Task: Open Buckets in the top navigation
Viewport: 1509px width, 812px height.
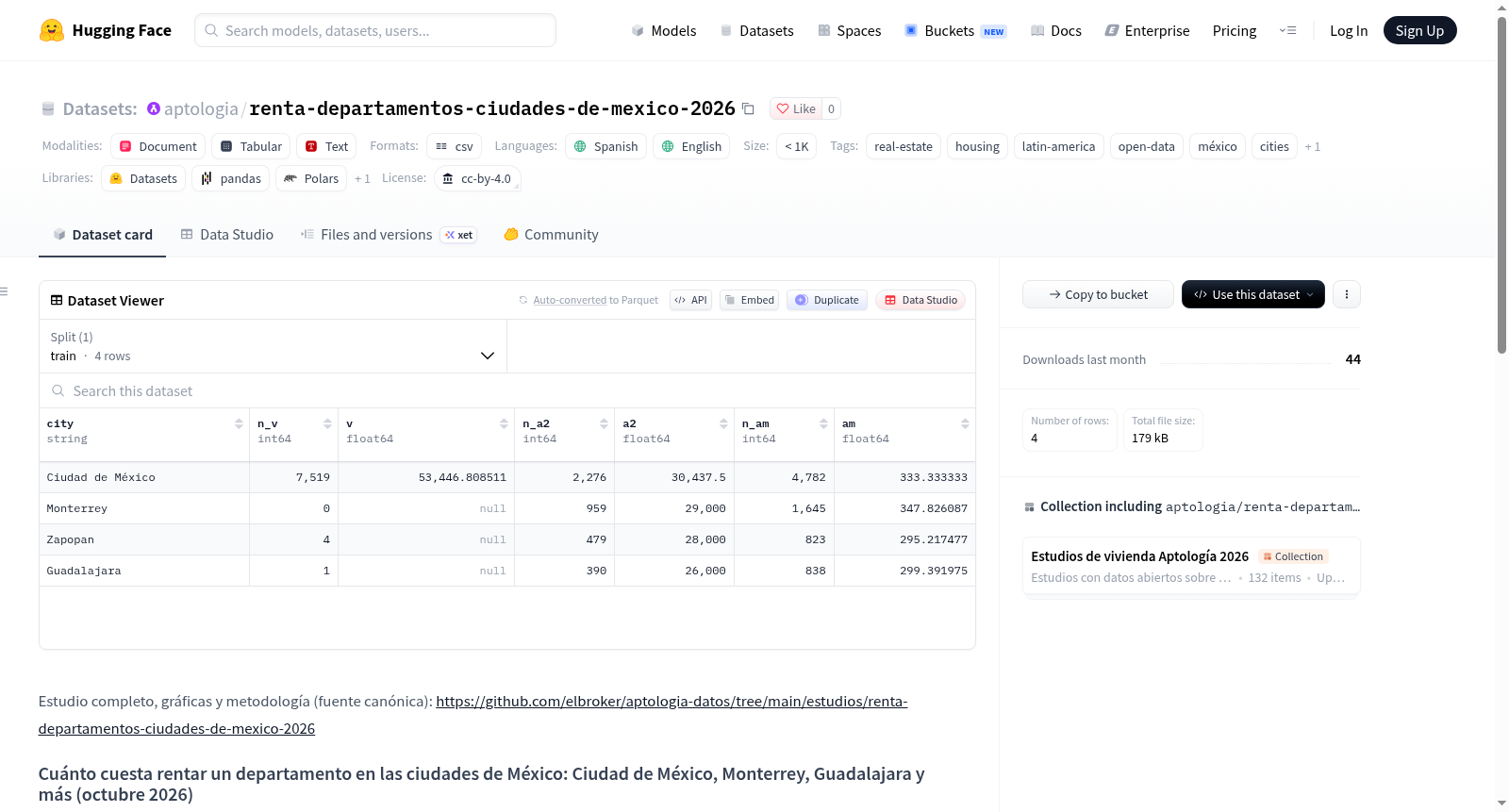Action: click(955, 30)
